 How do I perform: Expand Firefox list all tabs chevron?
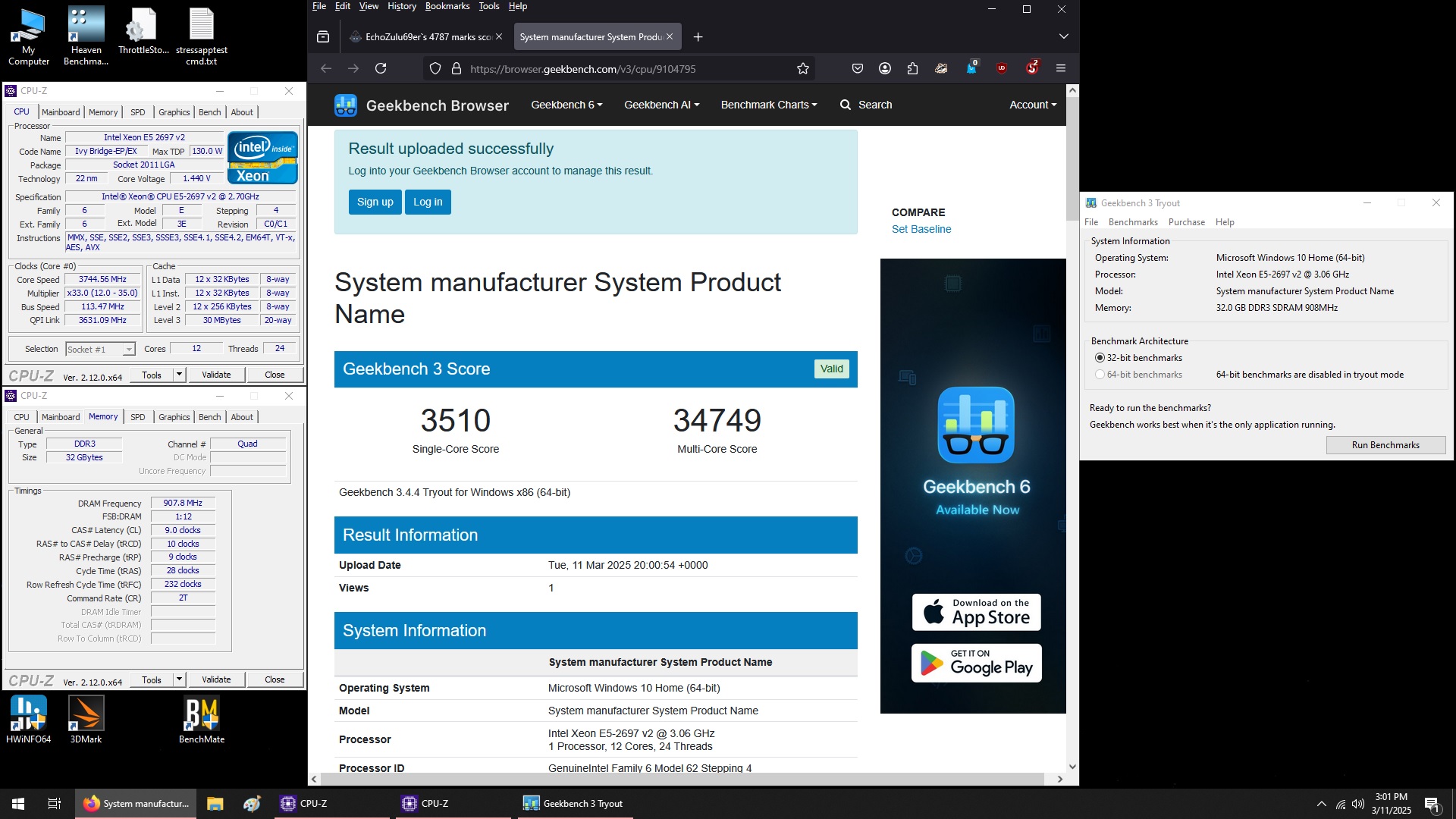point(1064,36)
